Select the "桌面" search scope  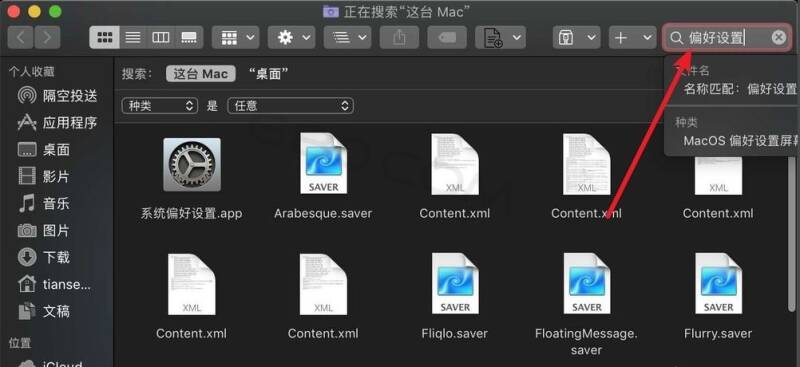point(268,74)
